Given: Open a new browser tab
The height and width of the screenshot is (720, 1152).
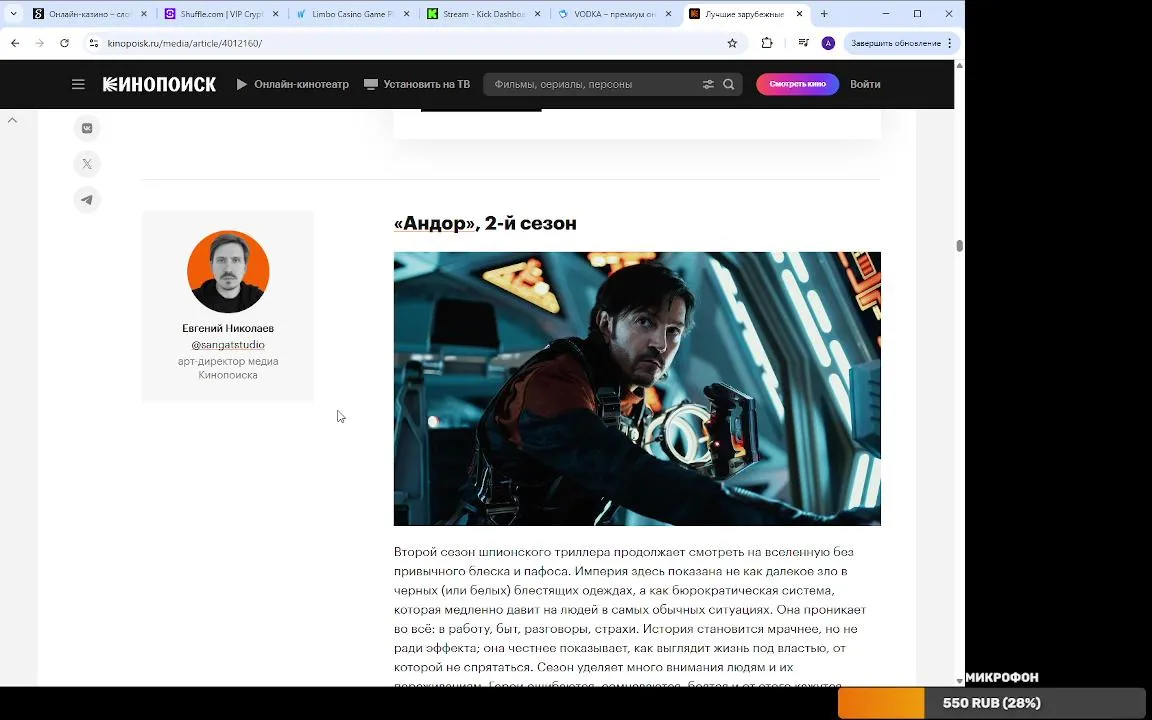Looking at the screenshot, I should [x=824, y=14].
